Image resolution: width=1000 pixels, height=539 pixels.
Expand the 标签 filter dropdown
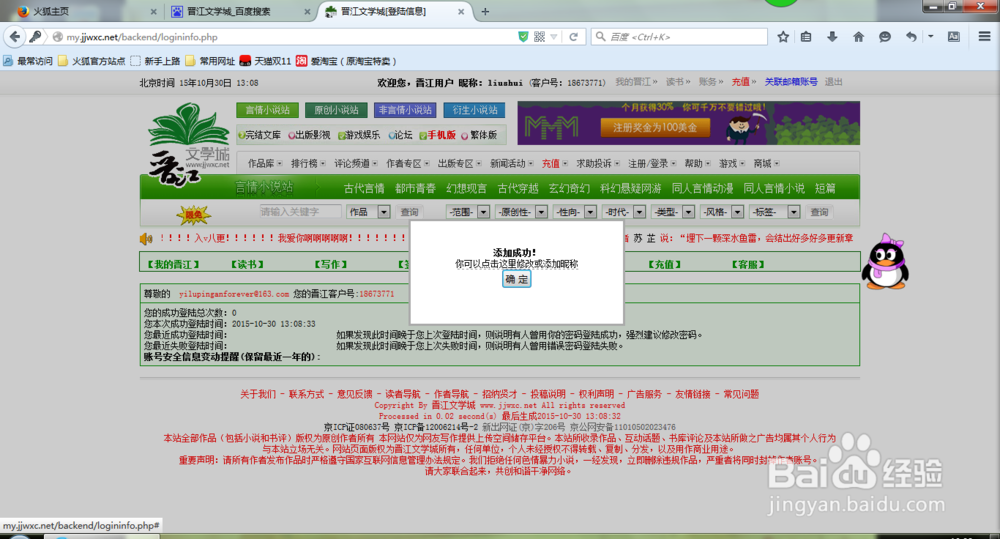pyautogui.click(x=794, y=212)
